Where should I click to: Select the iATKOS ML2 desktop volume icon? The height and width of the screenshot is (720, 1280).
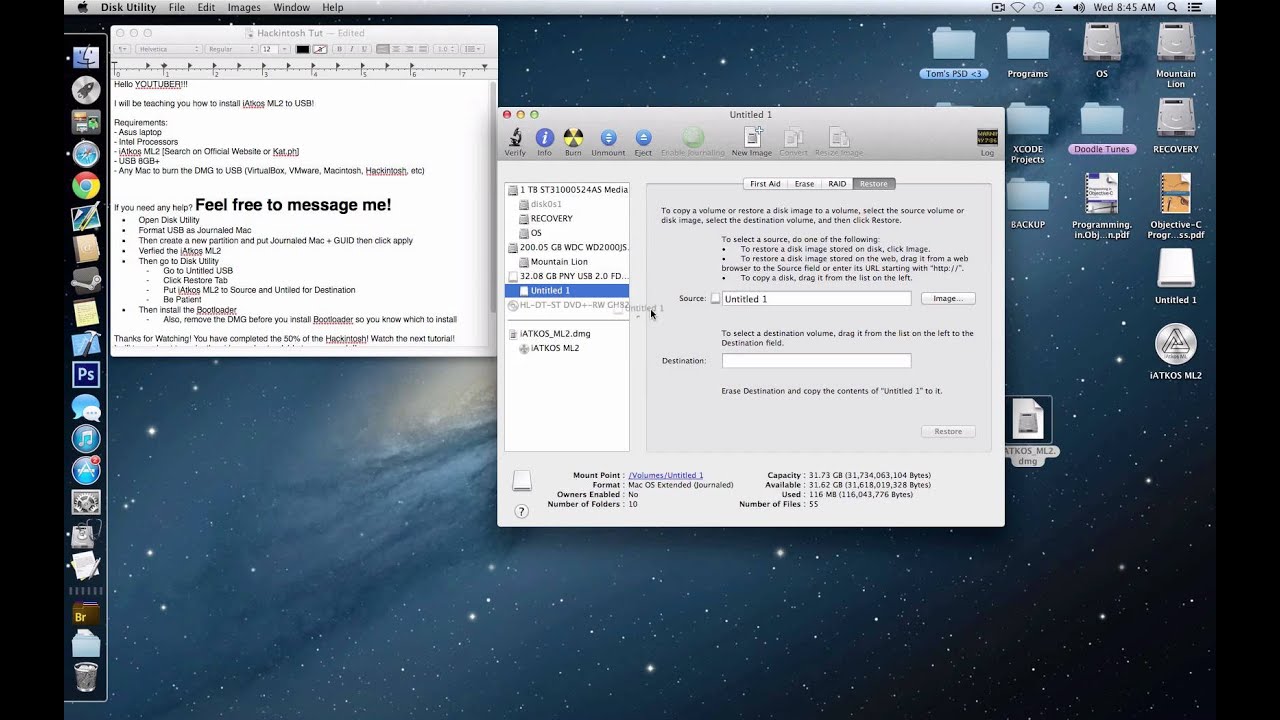click(1175, 353)
